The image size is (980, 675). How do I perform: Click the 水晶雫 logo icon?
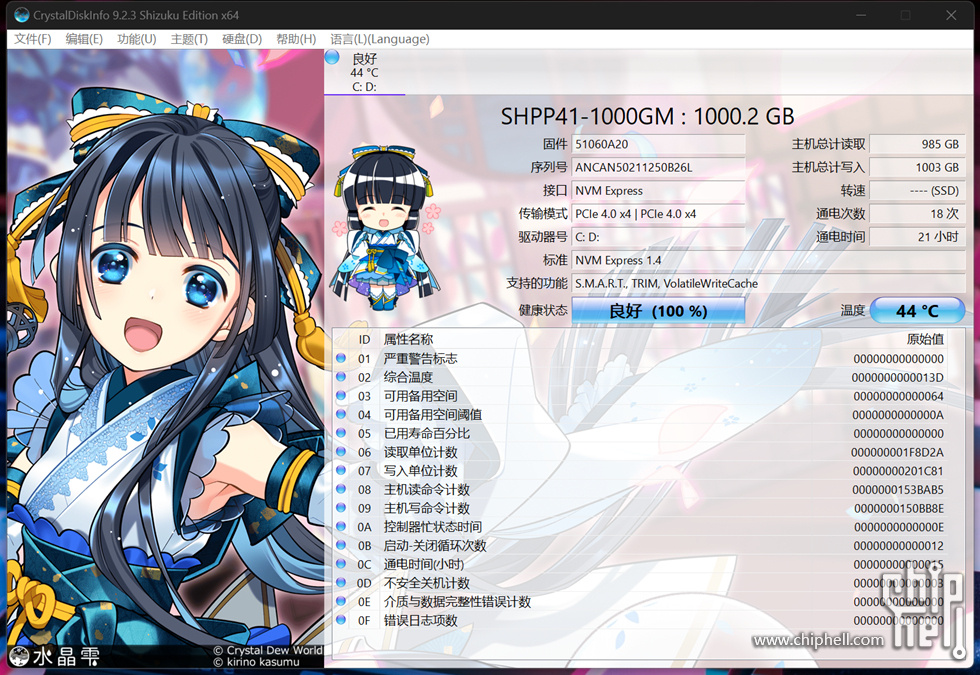point(19,657)
